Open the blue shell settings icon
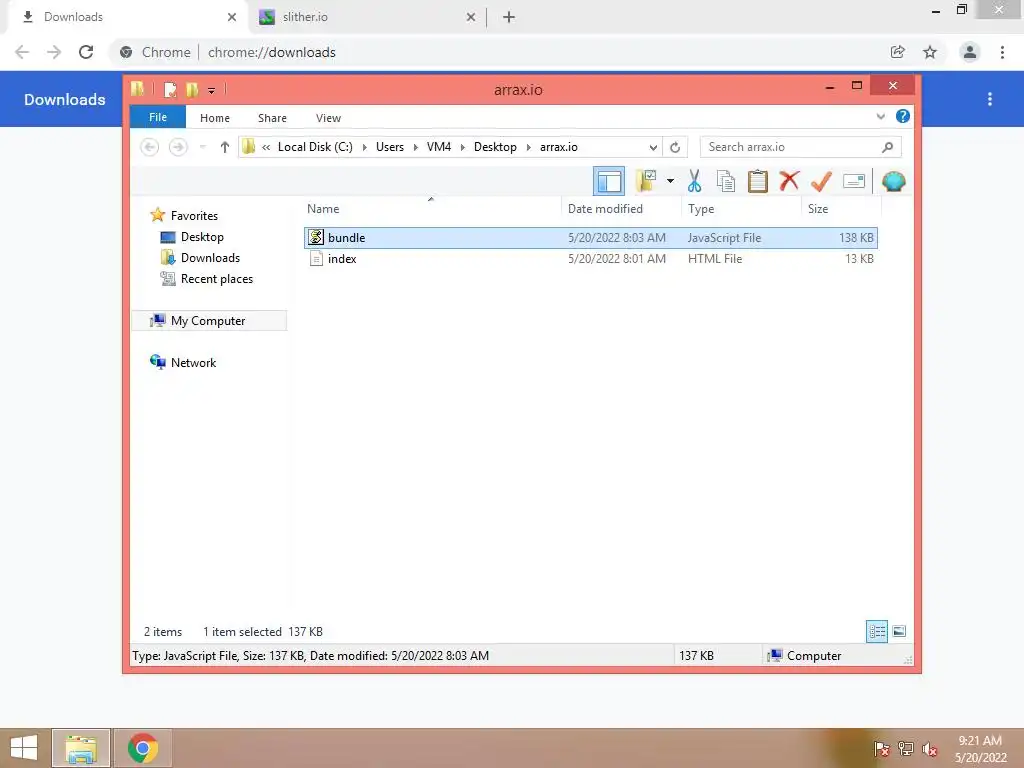This screenshot has width=1024, height=768. pyautogui.click(x=893, y=181)
